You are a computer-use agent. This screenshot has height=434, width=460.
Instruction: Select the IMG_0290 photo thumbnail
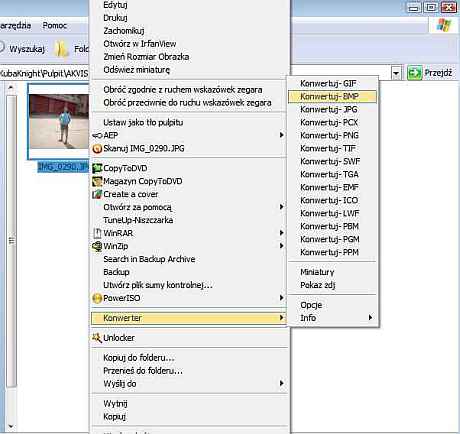(x=59, y=122)
